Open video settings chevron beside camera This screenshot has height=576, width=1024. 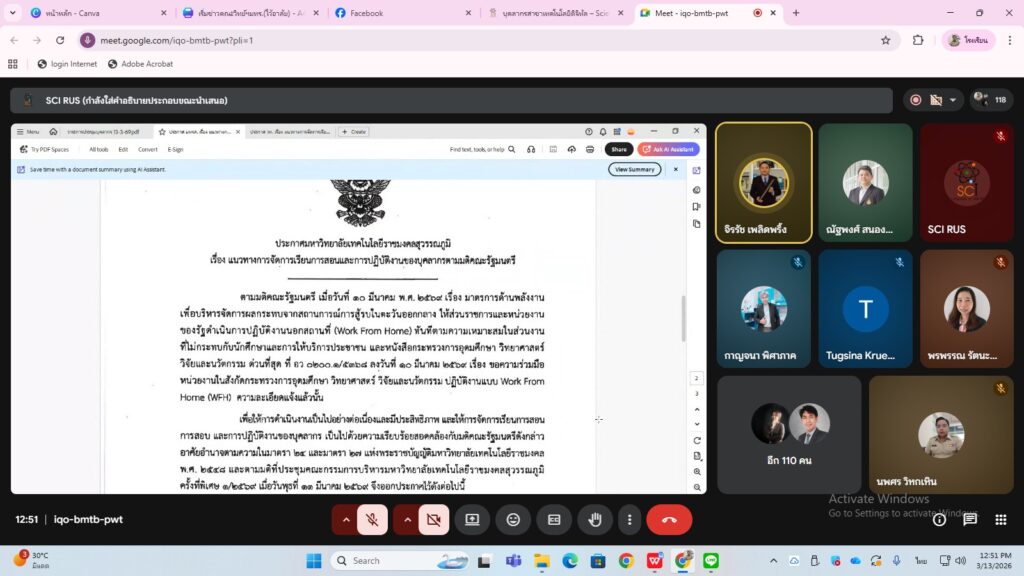click(407, 520)
